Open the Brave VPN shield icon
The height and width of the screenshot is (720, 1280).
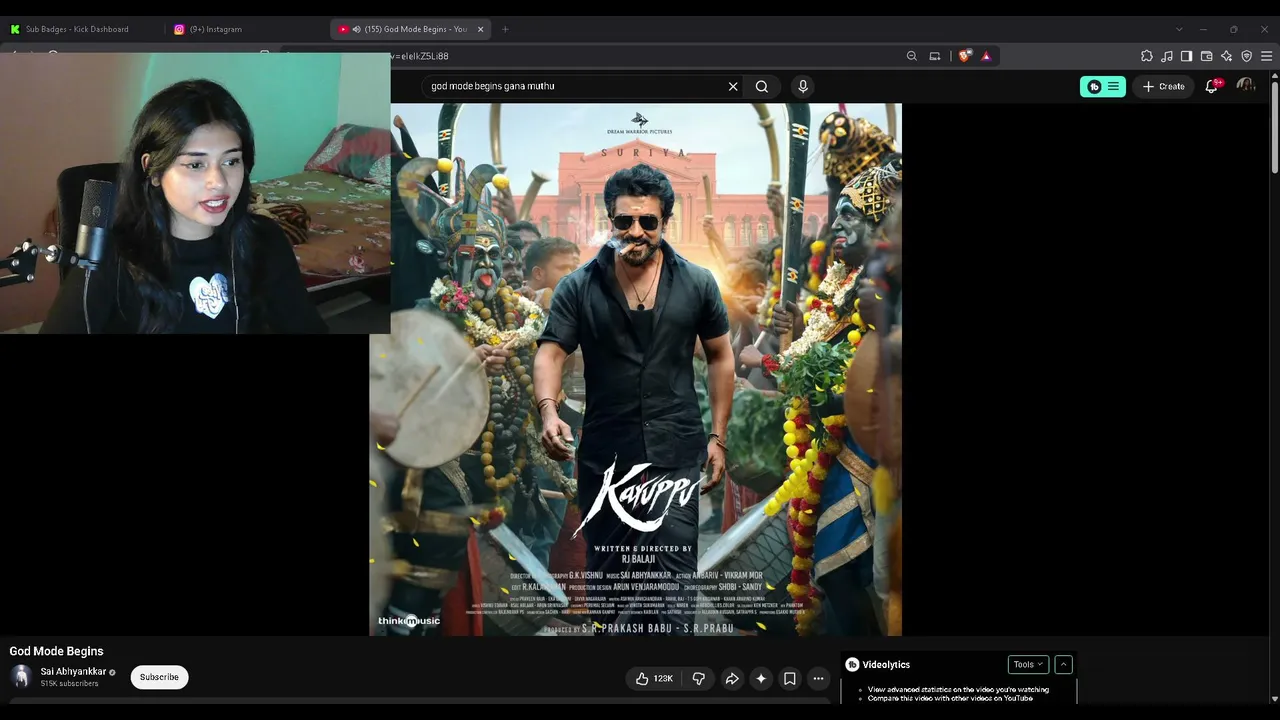(x=1247, y=56)
